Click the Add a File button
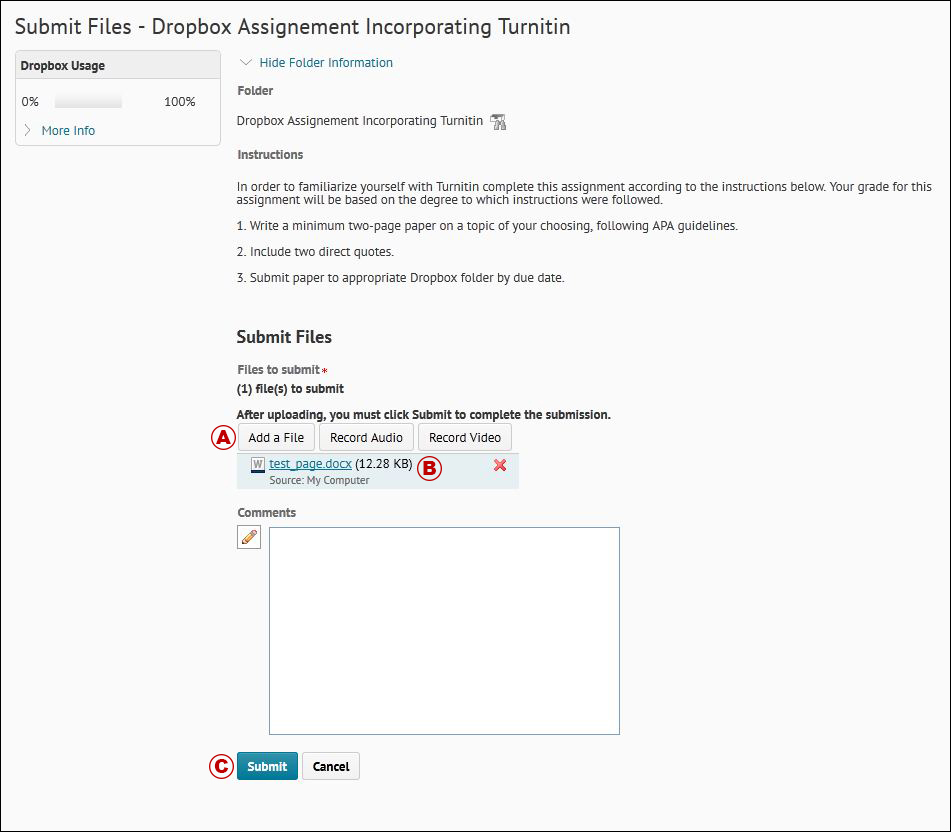This screenshot has height=832, width=951. coord(276,437)
